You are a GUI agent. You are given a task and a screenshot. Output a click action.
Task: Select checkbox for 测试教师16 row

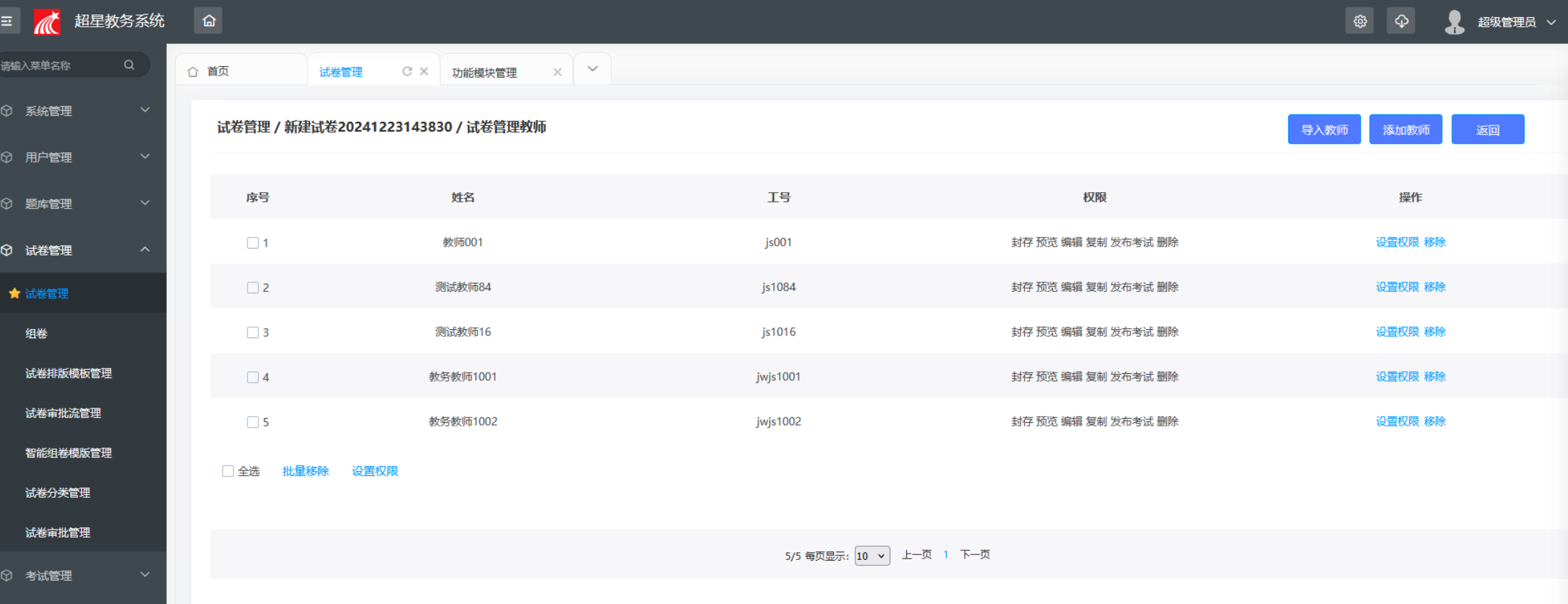coord(253,332)
